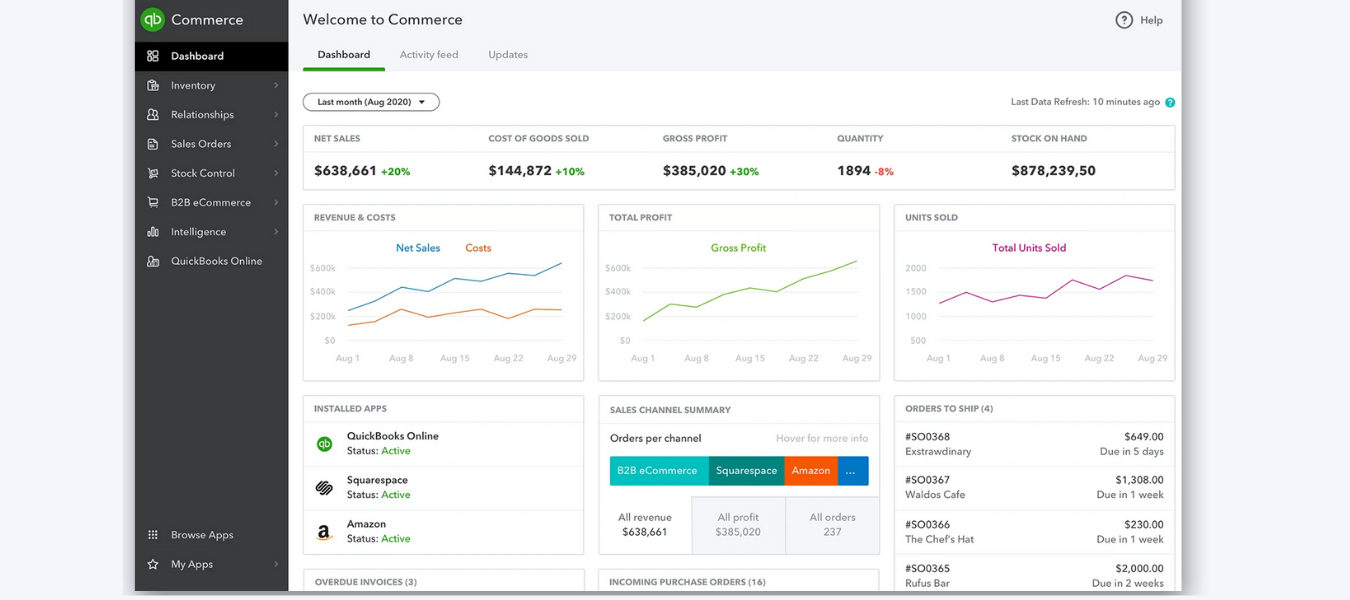Viewport: 1350px width, 600px height.
Task: Click the Amazon logo in Installed Apps
Action: point(324,530)
